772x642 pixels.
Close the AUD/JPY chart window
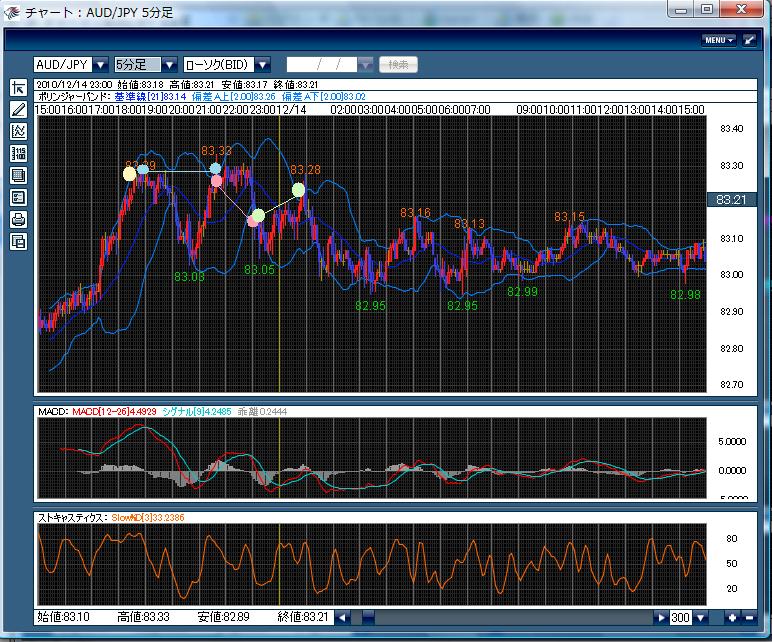(x=742, y=9)
